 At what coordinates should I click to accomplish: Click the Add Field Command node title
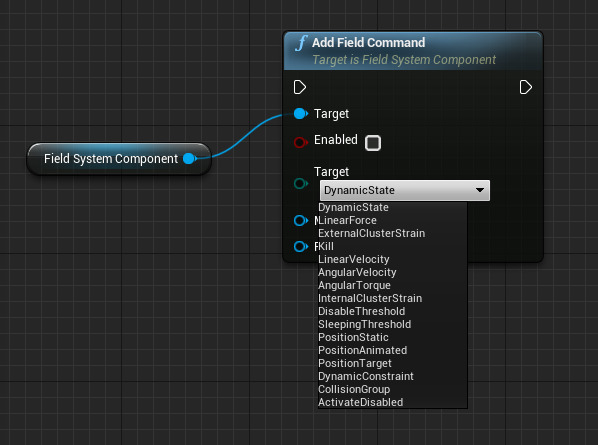click(x=368, y=43)
